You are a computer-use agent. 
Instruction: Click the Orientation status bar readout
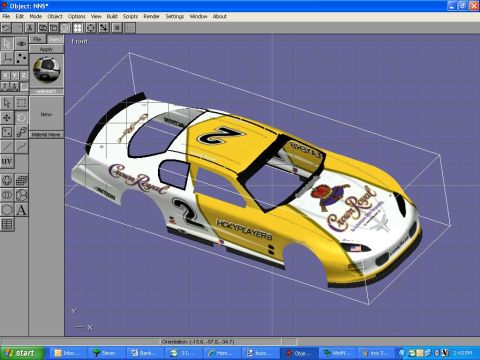click(x=221, y=342)
